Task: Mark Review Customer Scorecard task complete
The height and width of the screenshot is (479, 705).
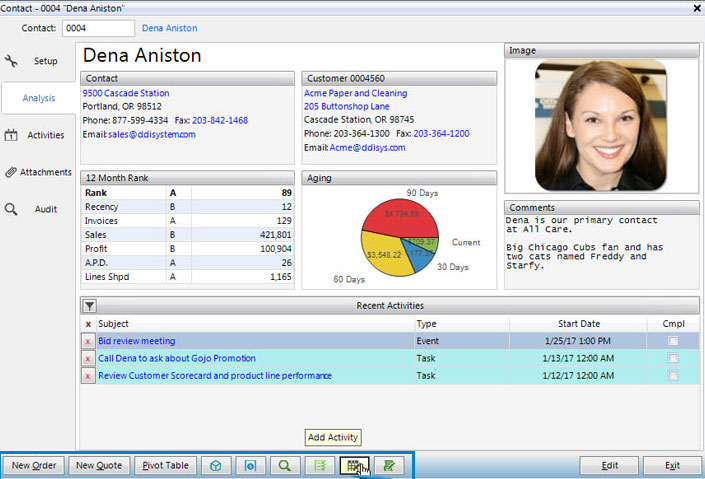Action: (673, 375)
